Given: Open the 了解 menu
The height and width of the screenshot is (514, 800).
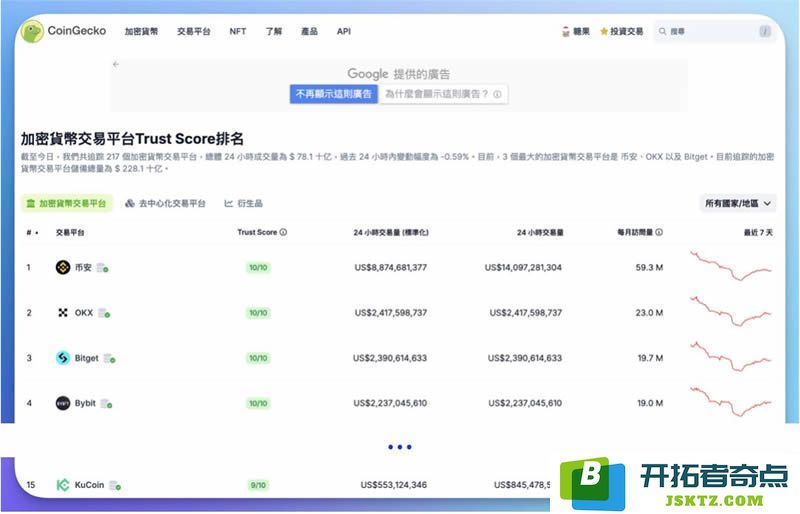Looking at the screenshot, I should 273,32.
